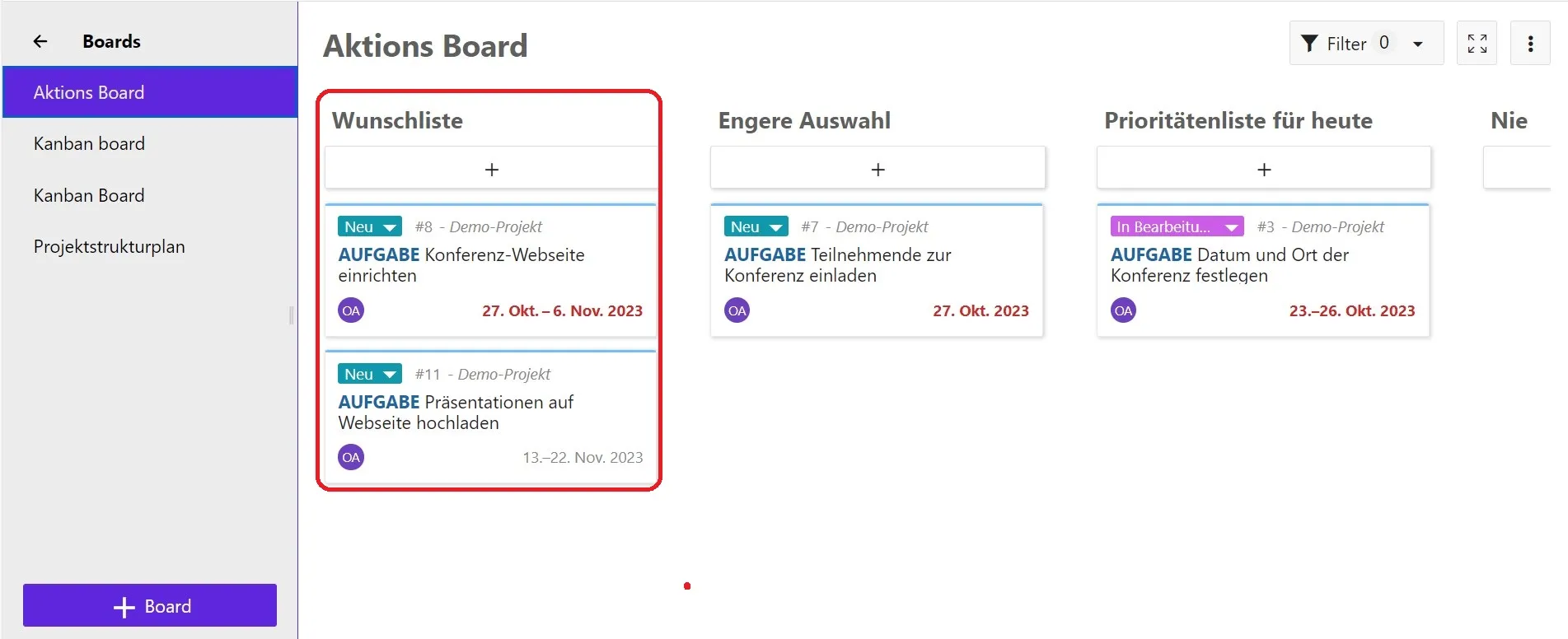The width and height of the screenshot is (1568, 639).
Task: Click the fullscreen expand icon
Action: (1477, 43)
